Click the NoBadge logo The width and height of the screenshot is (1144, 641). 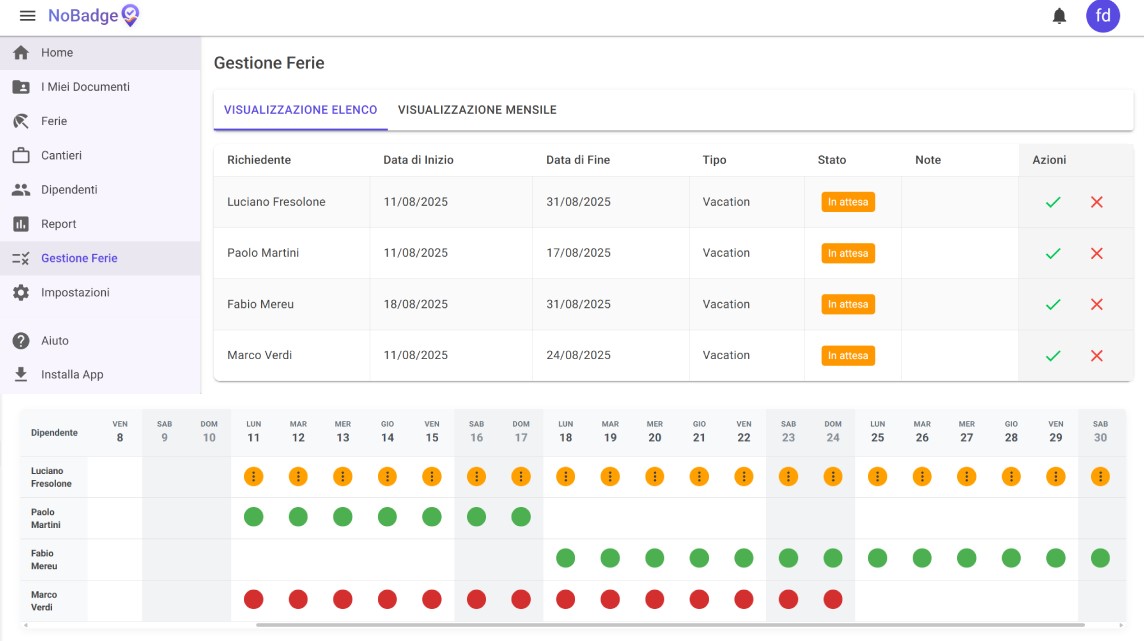coord(94,16)
